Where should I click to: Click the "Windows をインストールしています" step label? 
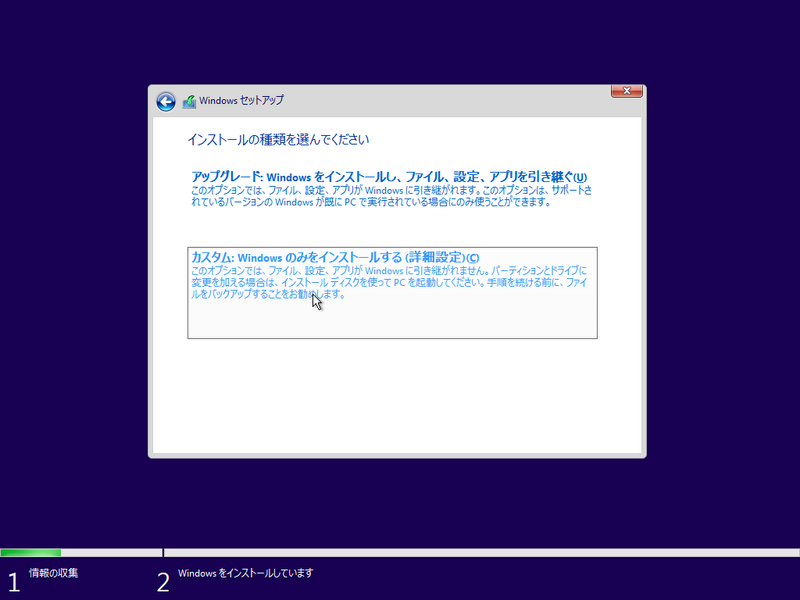[245, 574]
